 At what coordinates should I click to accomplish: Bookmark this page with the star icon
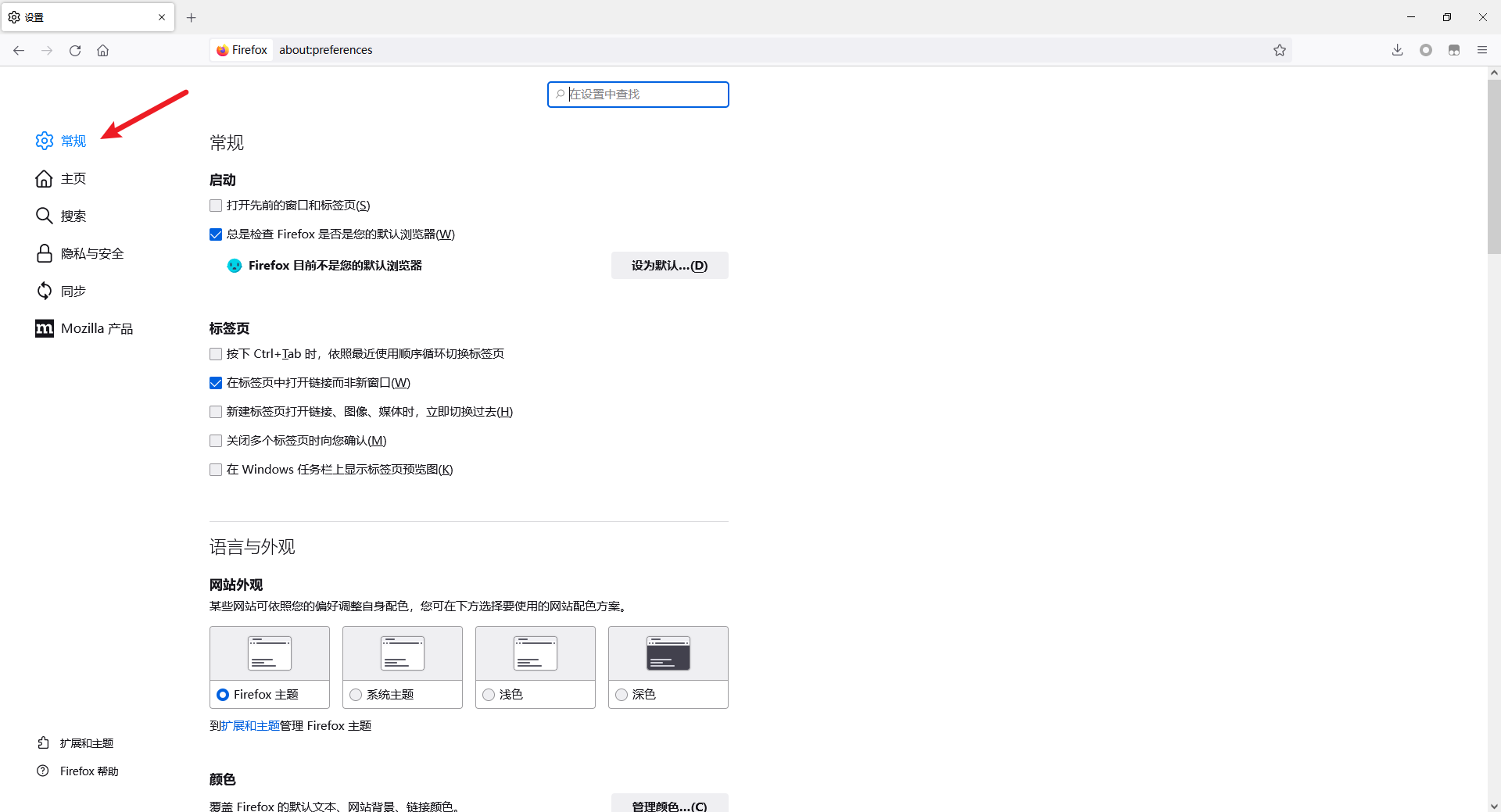point(1280,50)
